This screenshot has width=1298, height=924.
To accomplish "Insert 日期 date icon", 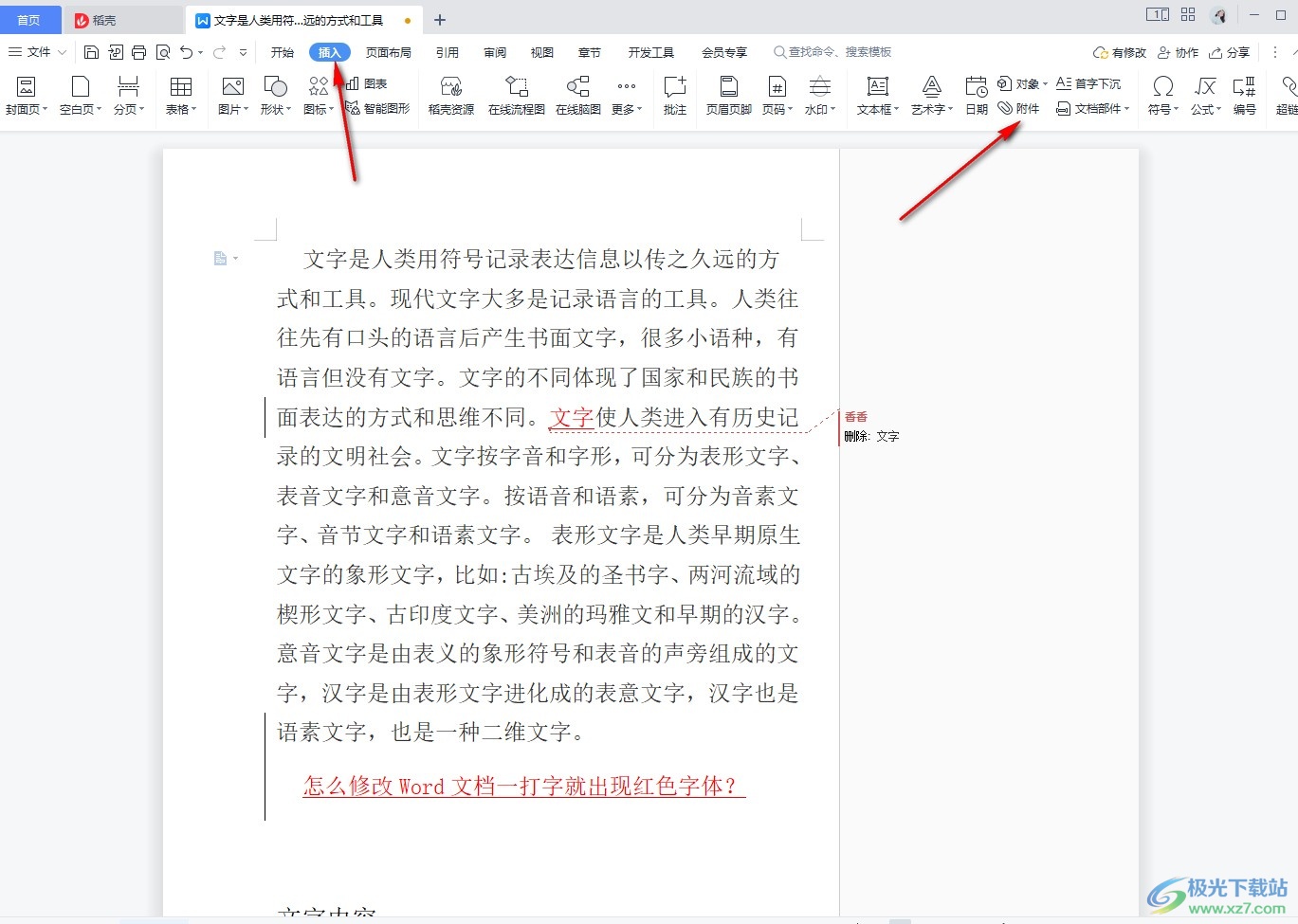I will 977,96.
